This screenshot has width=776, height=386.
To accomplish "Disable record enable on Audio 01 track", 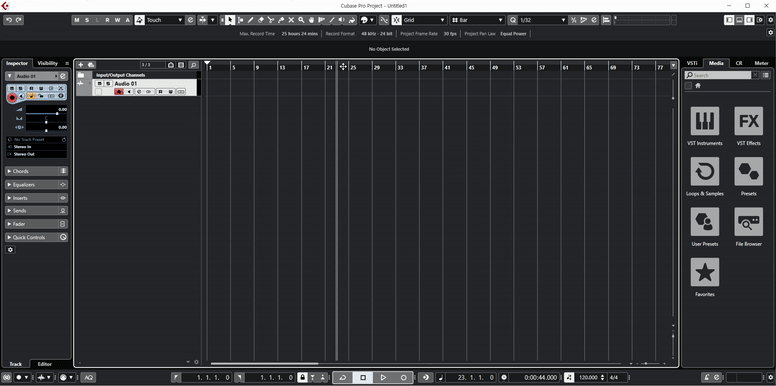I will tap(119, 92).
